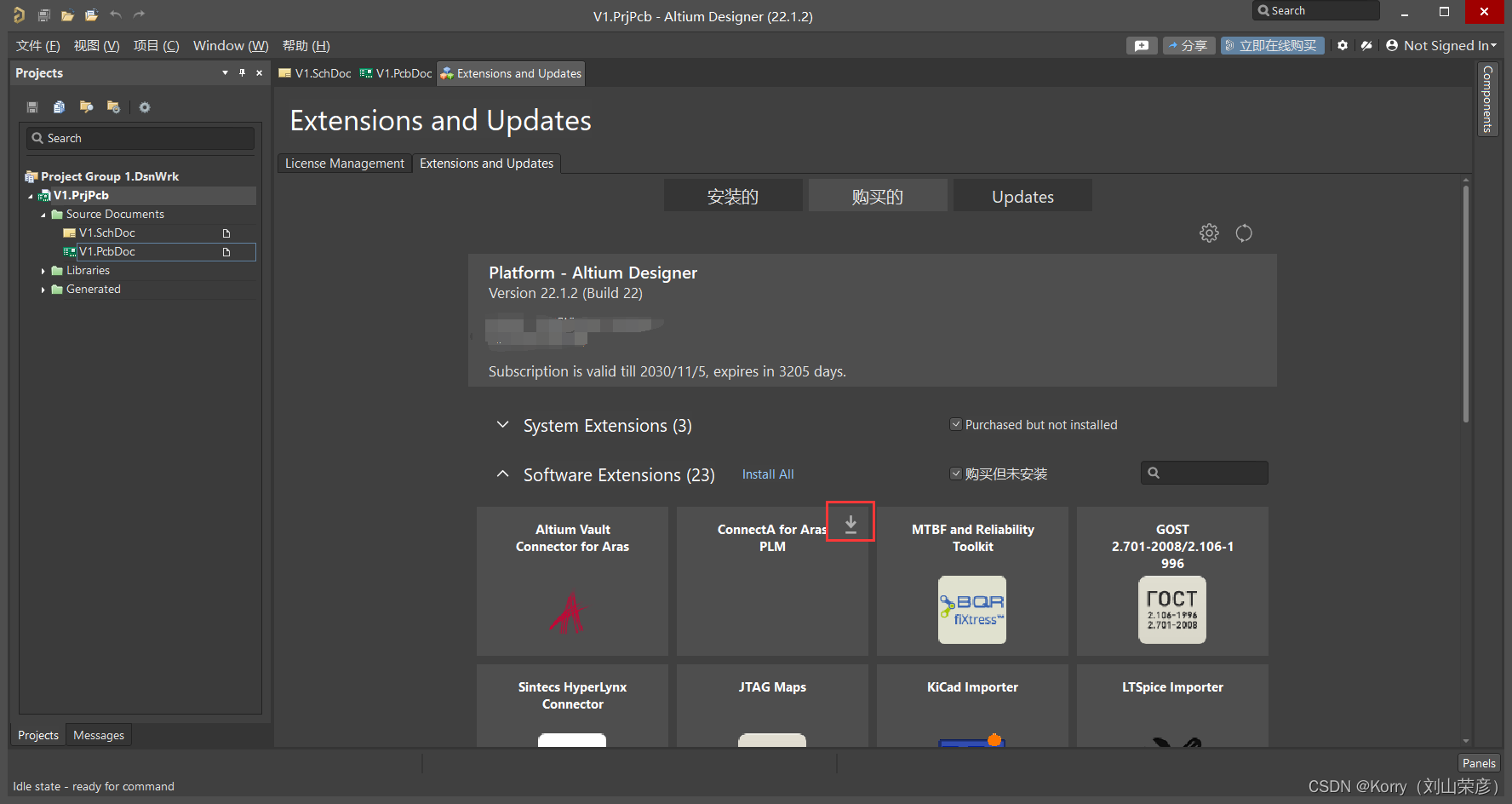Click the refresh extensions icon
Screen dimensions: 1512x804
coord(1244,233)
